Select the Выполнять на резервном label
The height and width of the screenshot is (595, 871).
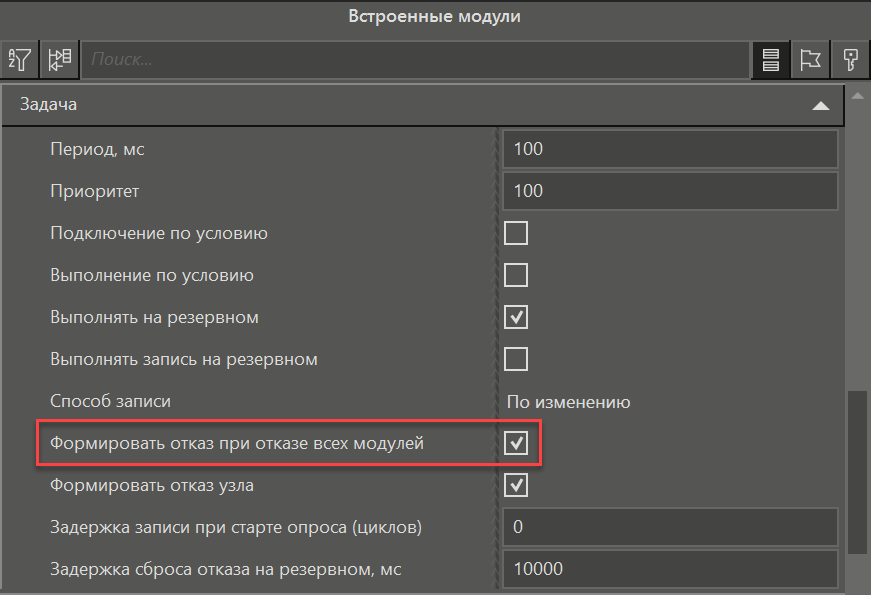(x=154, y=318)
